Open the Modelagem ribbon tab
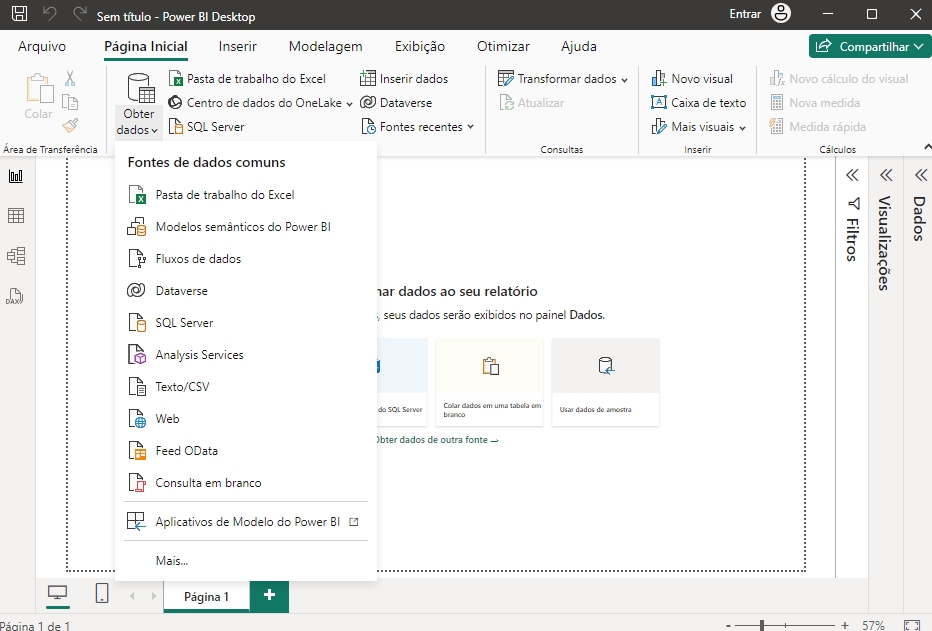Viewport: 932px width, 631px height. click(x=325, y=46)
